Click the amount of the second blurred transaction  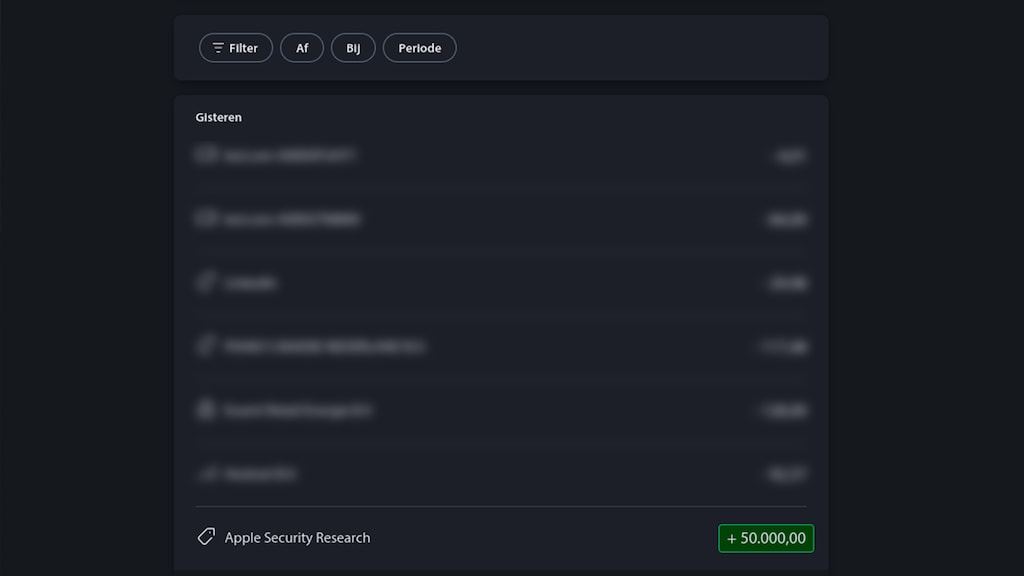click(787, 220)
